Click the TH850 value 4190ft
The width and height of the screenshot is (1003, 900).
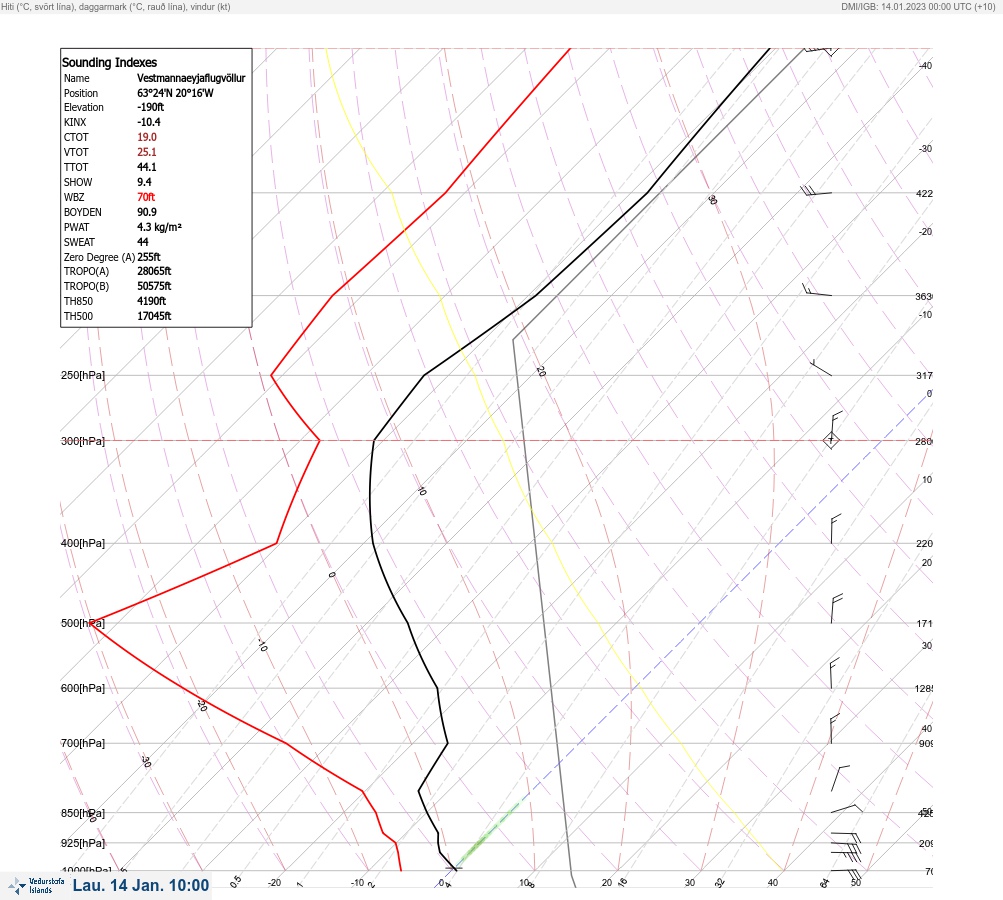(x=152, y=301)
